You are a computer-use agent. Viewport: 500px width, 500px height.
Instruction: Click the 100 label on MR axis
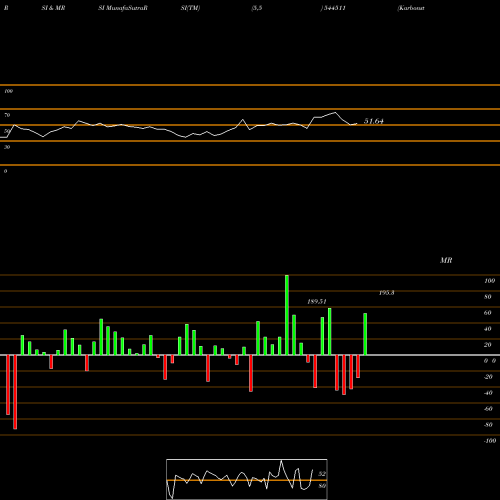pyautogui.click(x=489, y=281)
